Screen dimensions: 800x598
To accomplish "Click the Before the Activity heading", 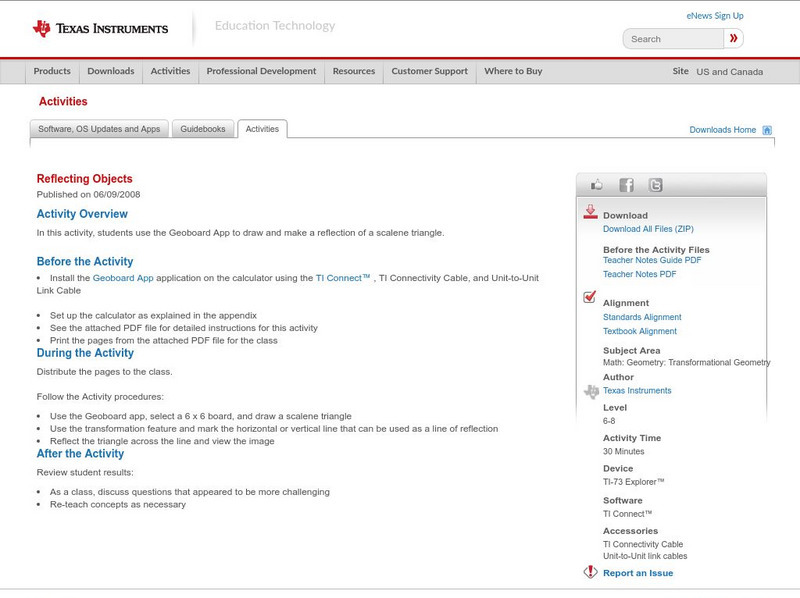I will (85, 261).
